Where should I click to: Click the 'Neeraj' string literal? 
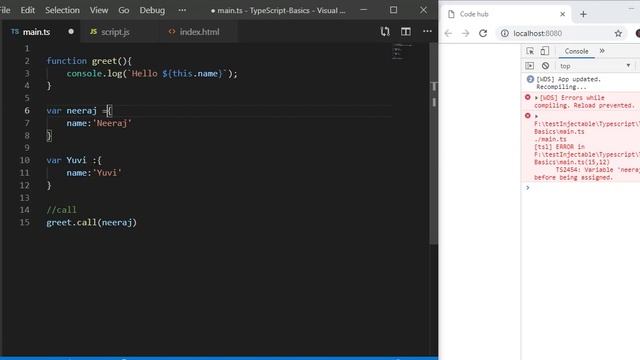[x=112, y=123]
